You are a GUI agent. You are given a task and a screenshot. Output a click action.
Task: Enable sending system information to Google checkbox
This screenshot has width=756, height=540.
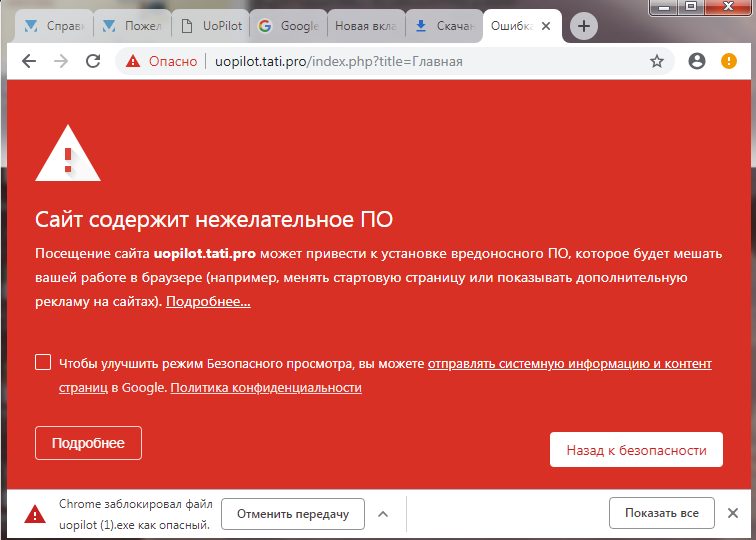pyautogui.click(x=43, y=362)
